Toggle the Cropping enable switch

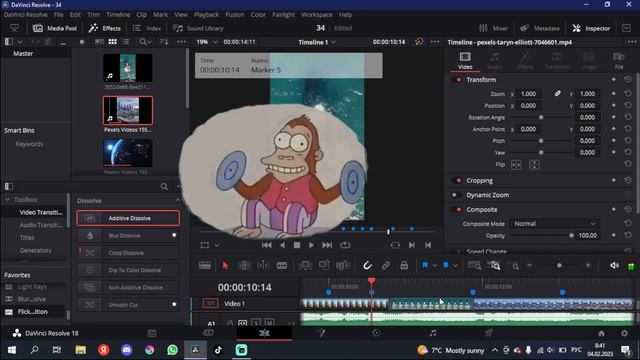click(x=458, y=180)
